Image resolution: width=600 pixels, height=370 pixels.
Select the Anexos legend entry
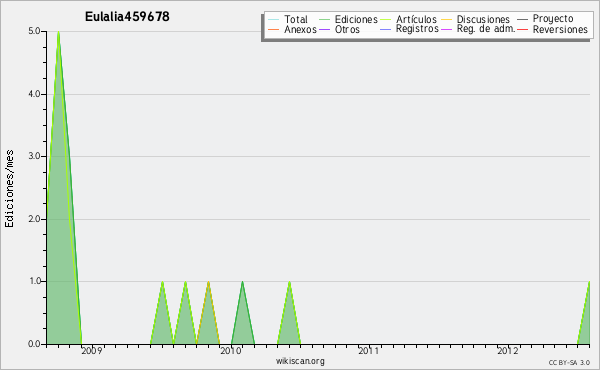click(292, 29)
